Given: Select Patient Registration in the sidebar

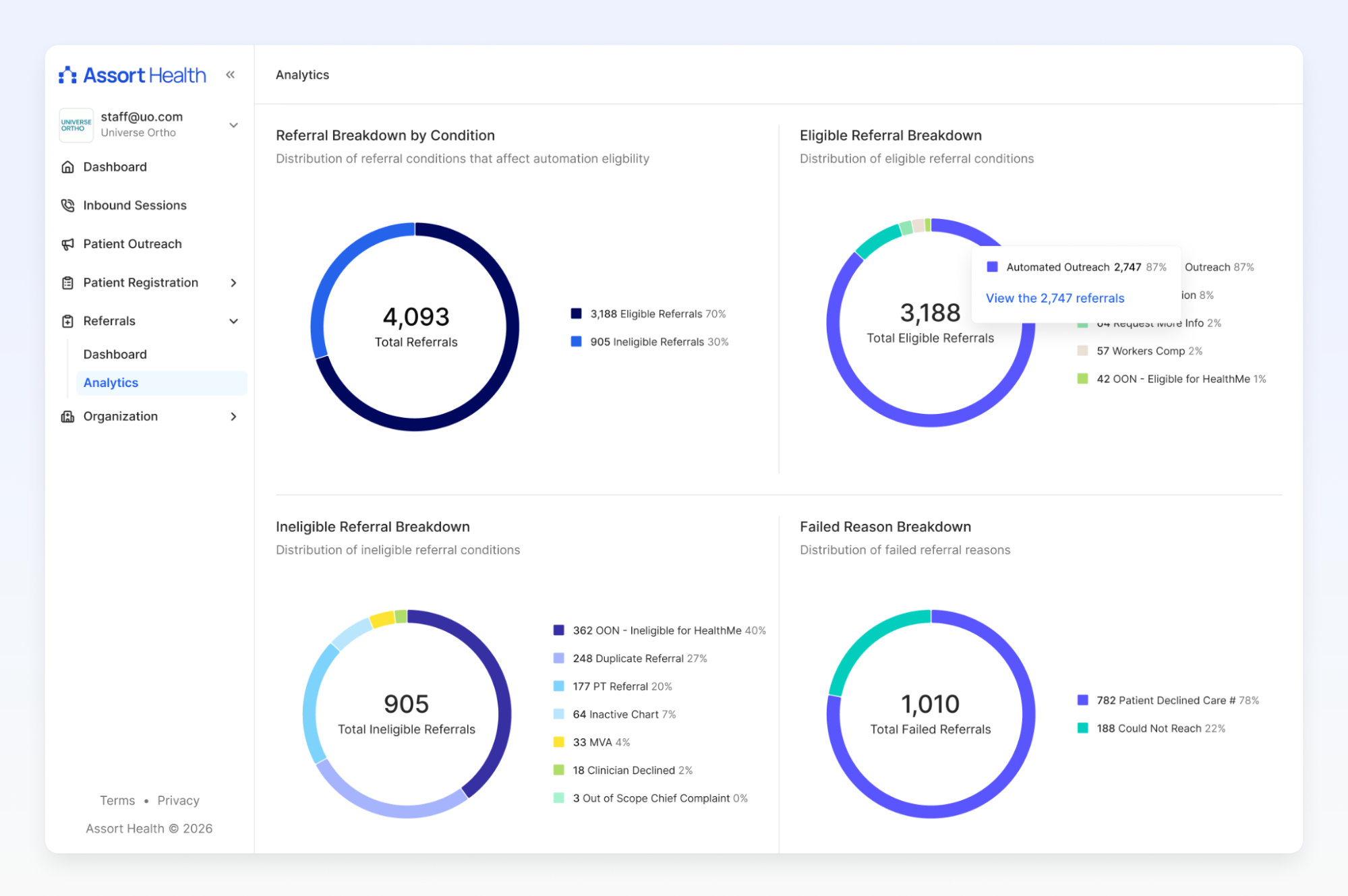Looking at the screenshot, I should coord(140,282).
